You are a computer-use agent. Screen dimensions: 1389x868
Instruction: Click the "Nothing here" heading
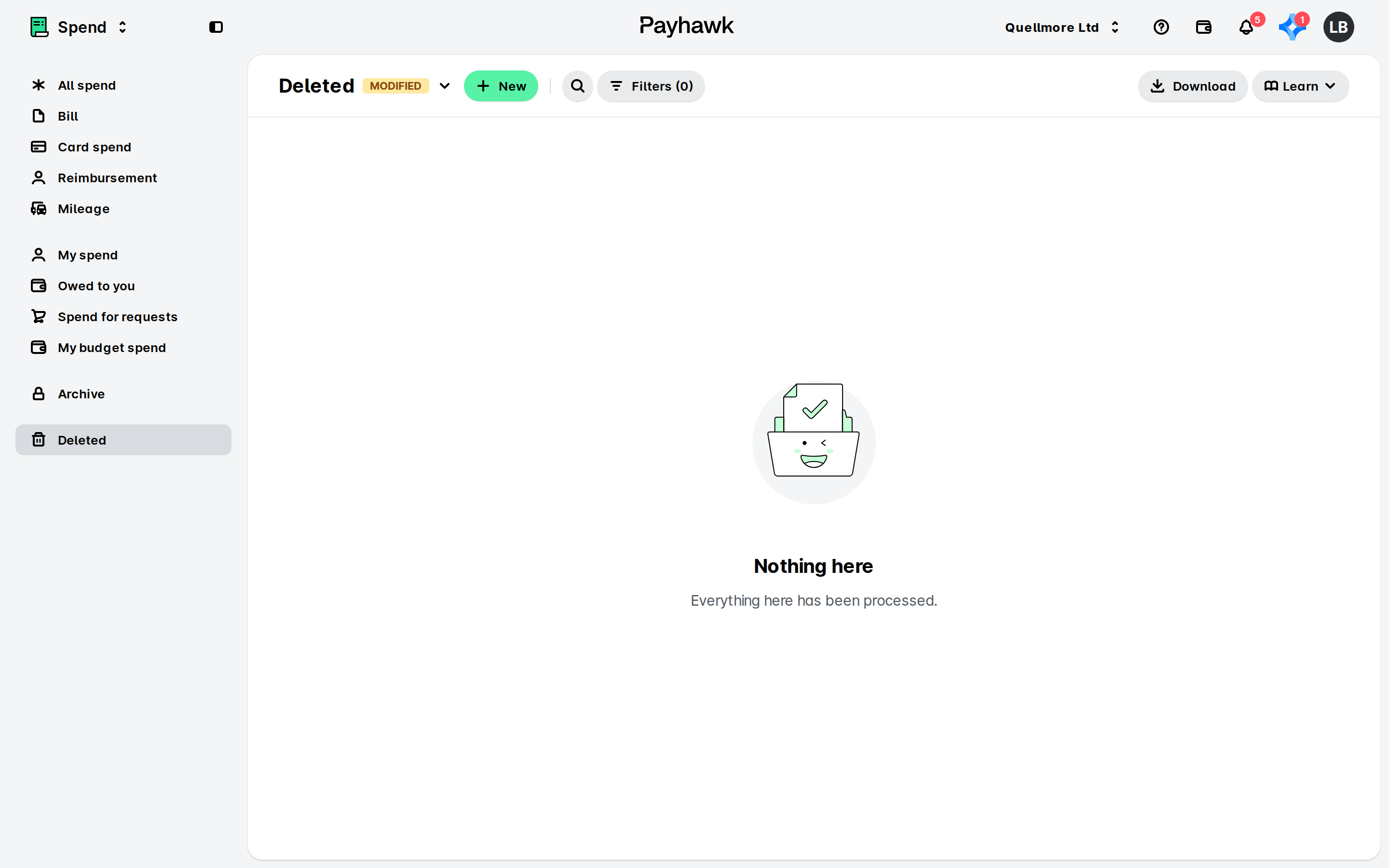pyautogui.click(x=813, y=566)
